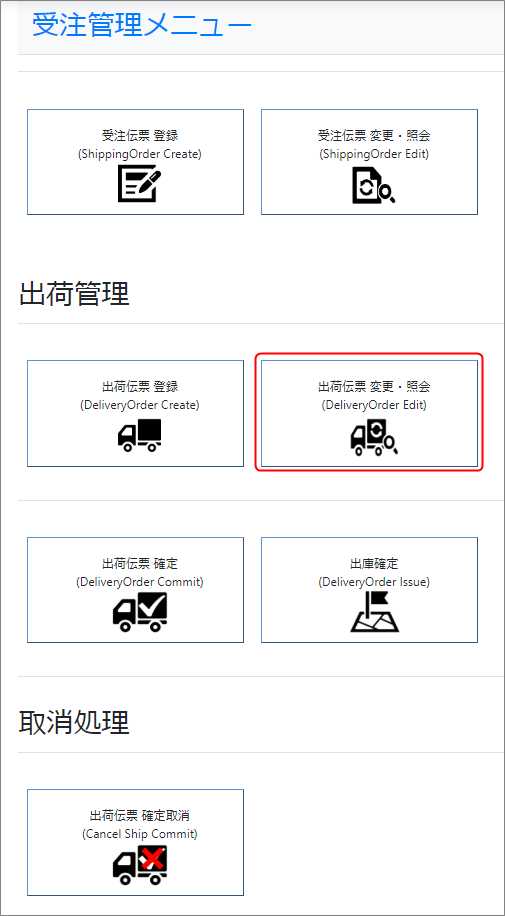Click the plain truck icon for DeliveryOrder Create
The height and width of the screenshot is (916, 505).
click(140, 436)
